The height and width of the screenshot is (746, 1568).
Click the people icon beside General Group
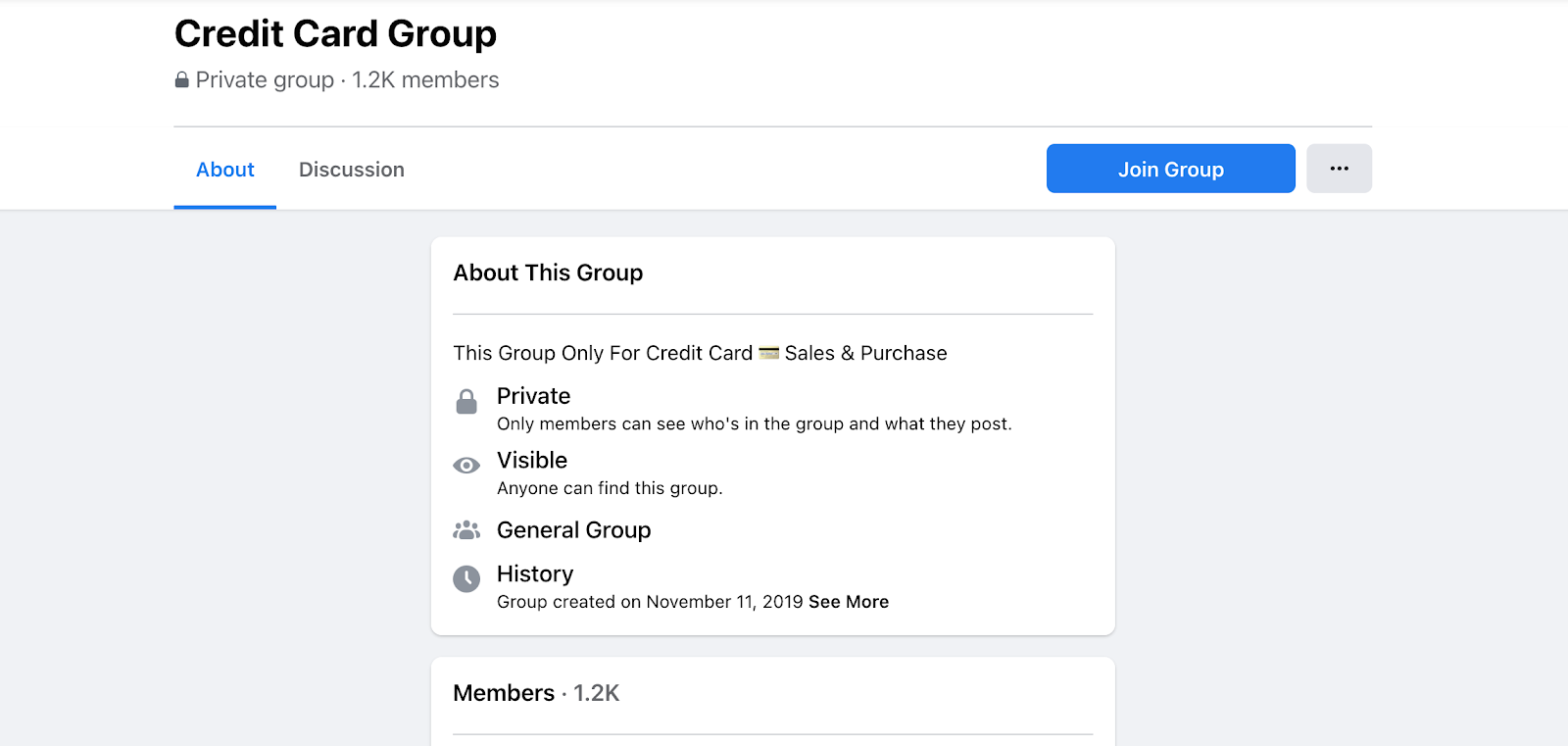(466, 530)
